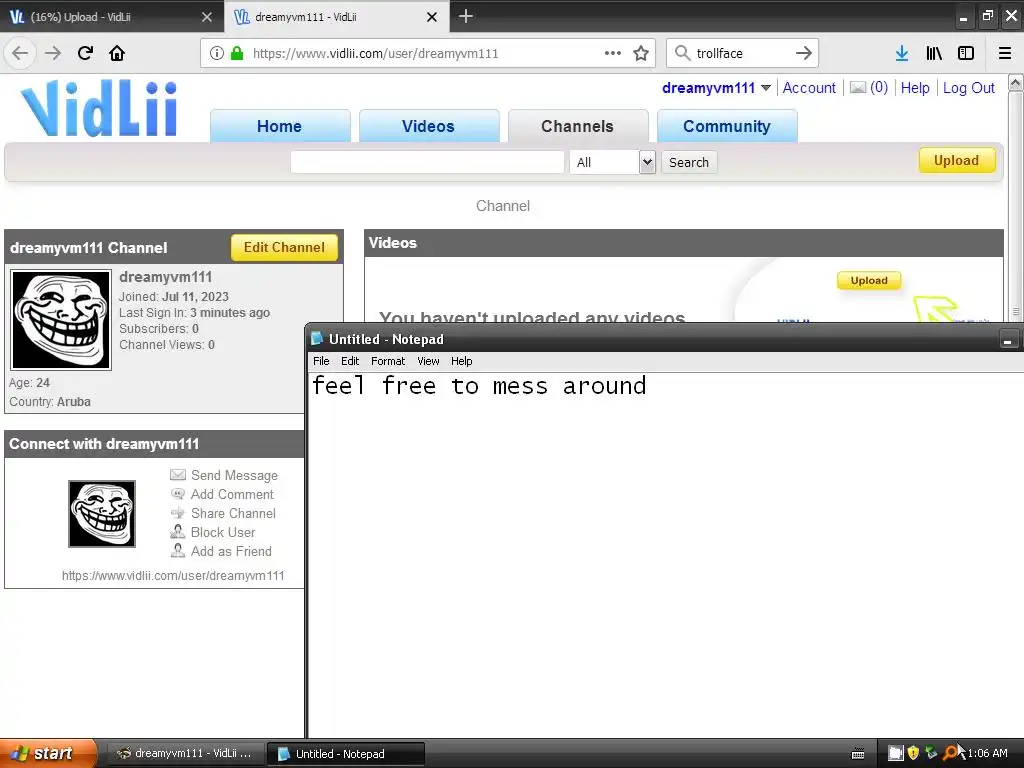Open the Notepad File menu
The height and width of the screenshot is (768, 1024).
(321, 361)
